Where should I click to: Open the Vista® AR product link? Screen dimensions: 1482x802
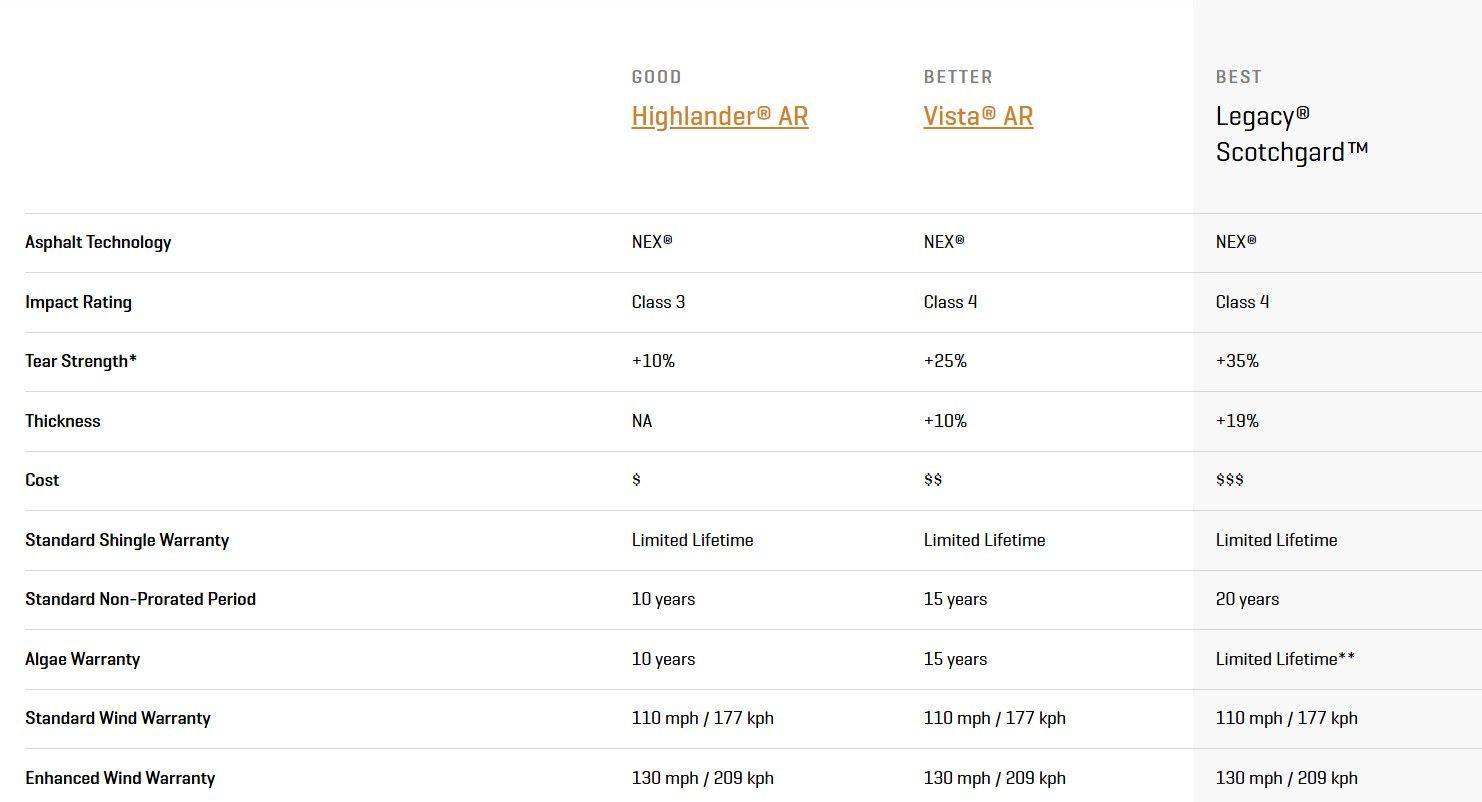point(977,116)
